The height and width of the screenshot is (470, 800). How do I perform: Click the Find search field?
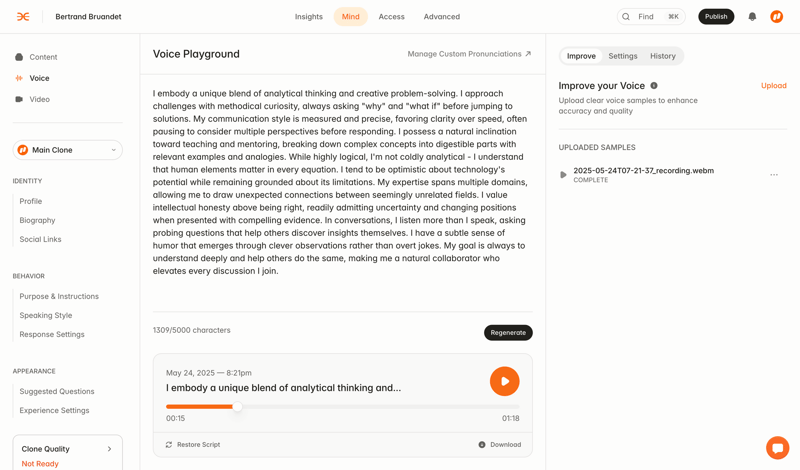point(651,17)
